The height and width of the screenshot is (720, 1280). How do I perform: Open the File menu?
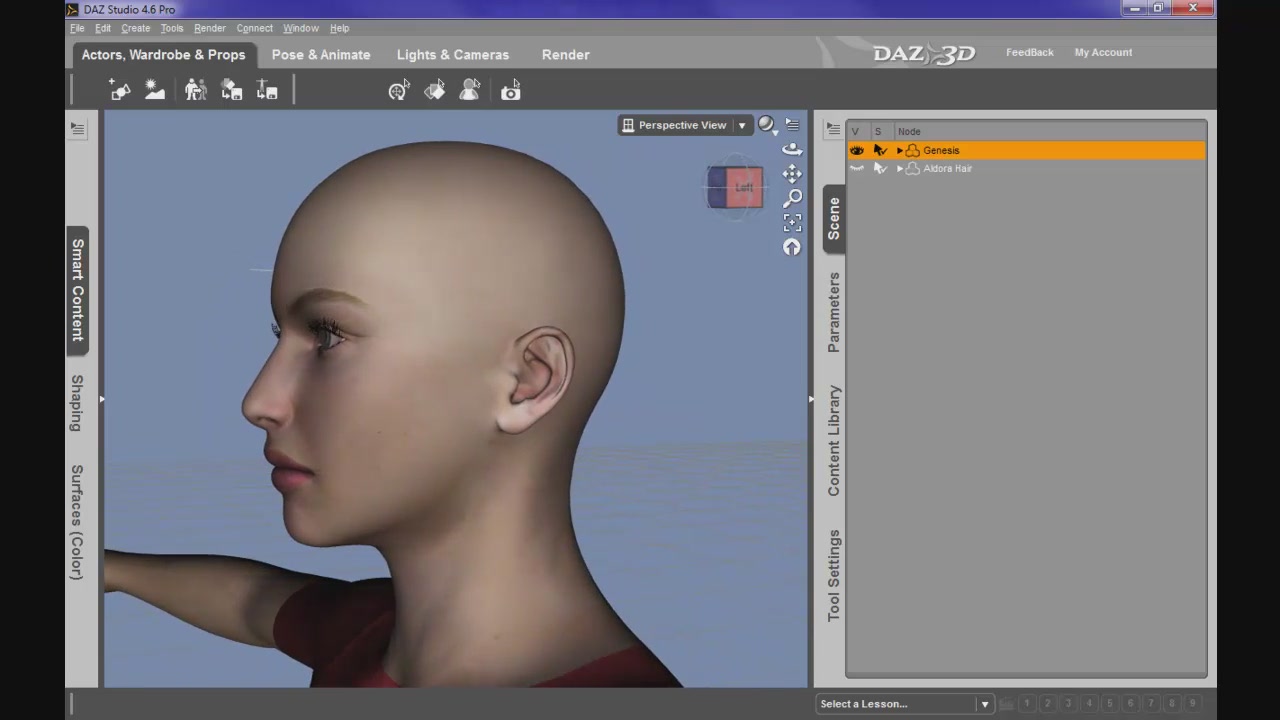pyautogui.click(x=77, y=28)
